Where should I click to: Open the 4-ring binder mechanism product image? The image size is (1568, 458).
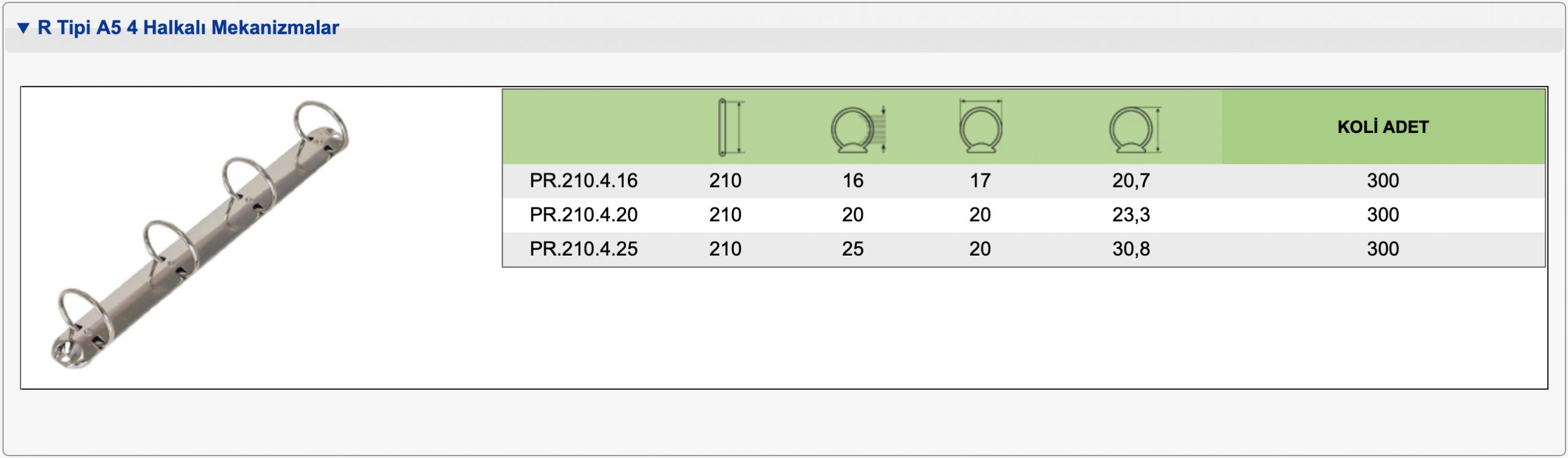click(x=200, y=235)
